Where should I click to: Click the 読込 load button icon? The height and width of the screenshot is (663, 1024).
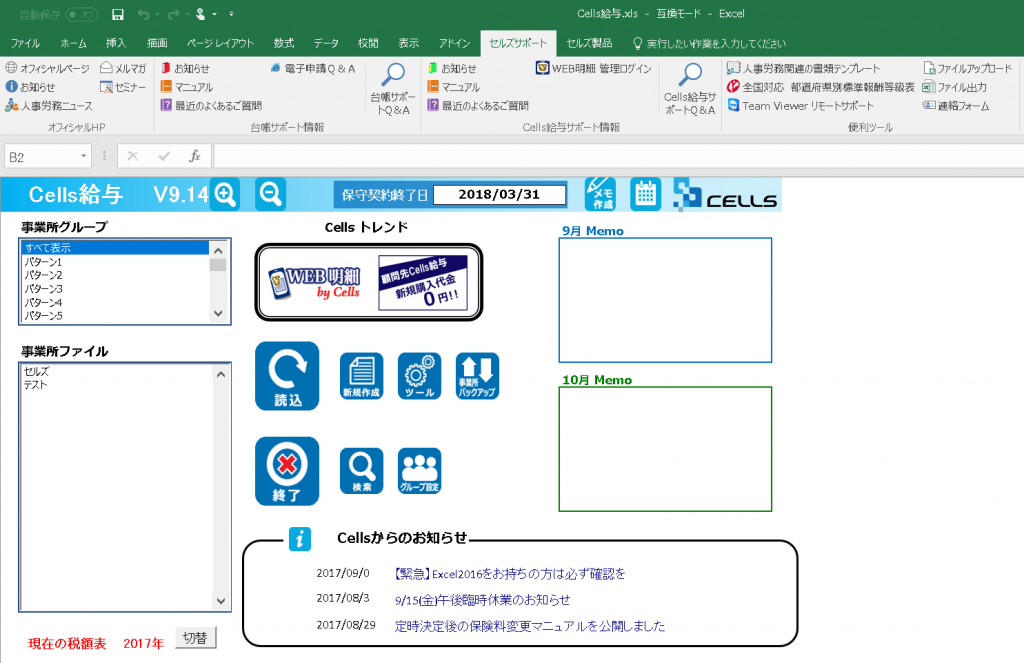tap(287, 376)
